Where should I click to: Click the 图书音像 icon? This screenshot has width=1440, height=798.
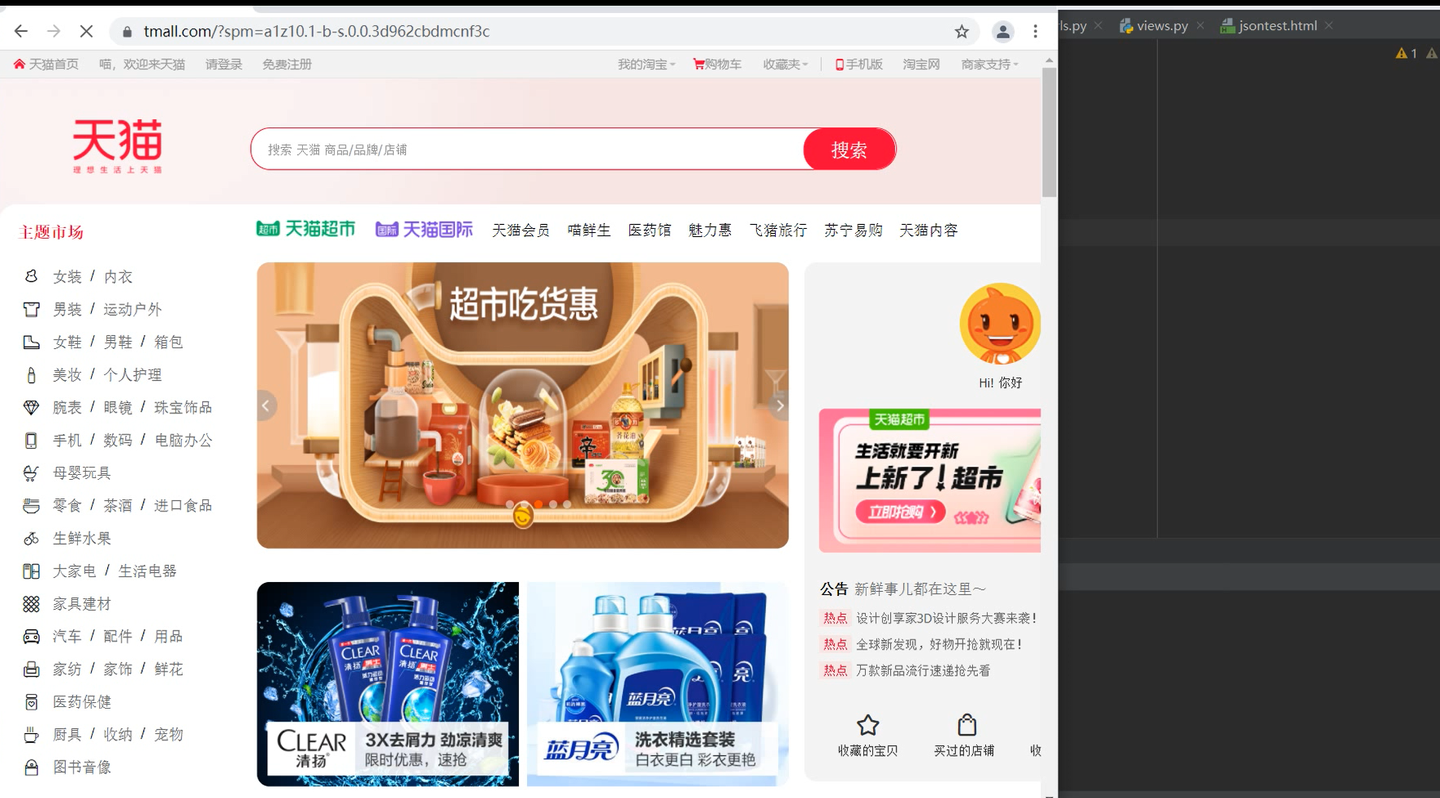(x=31, y=767)
